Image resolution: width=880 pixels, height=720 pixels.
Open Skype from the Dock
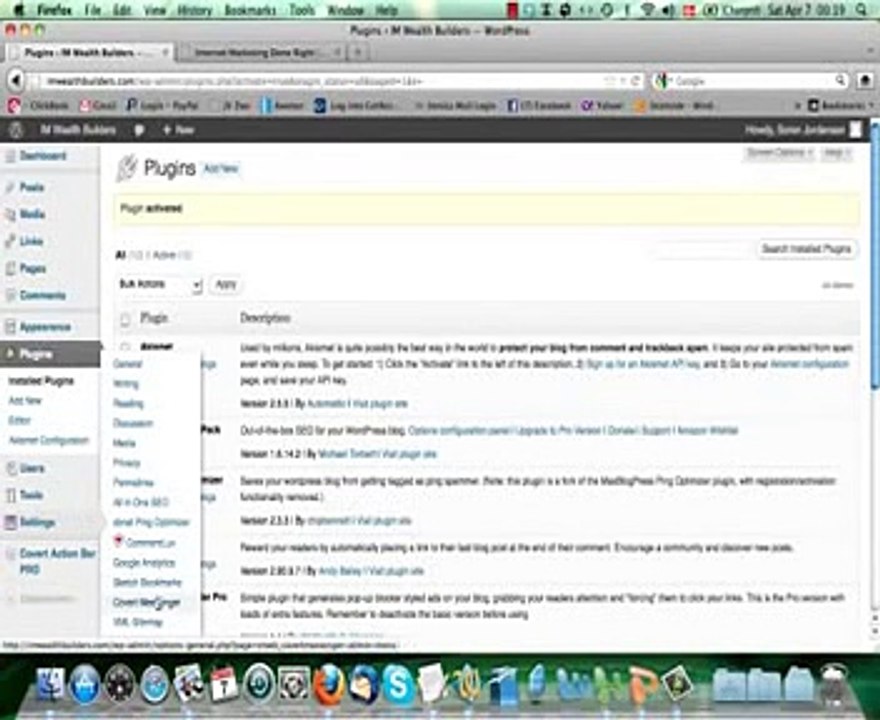coord(398,685)
